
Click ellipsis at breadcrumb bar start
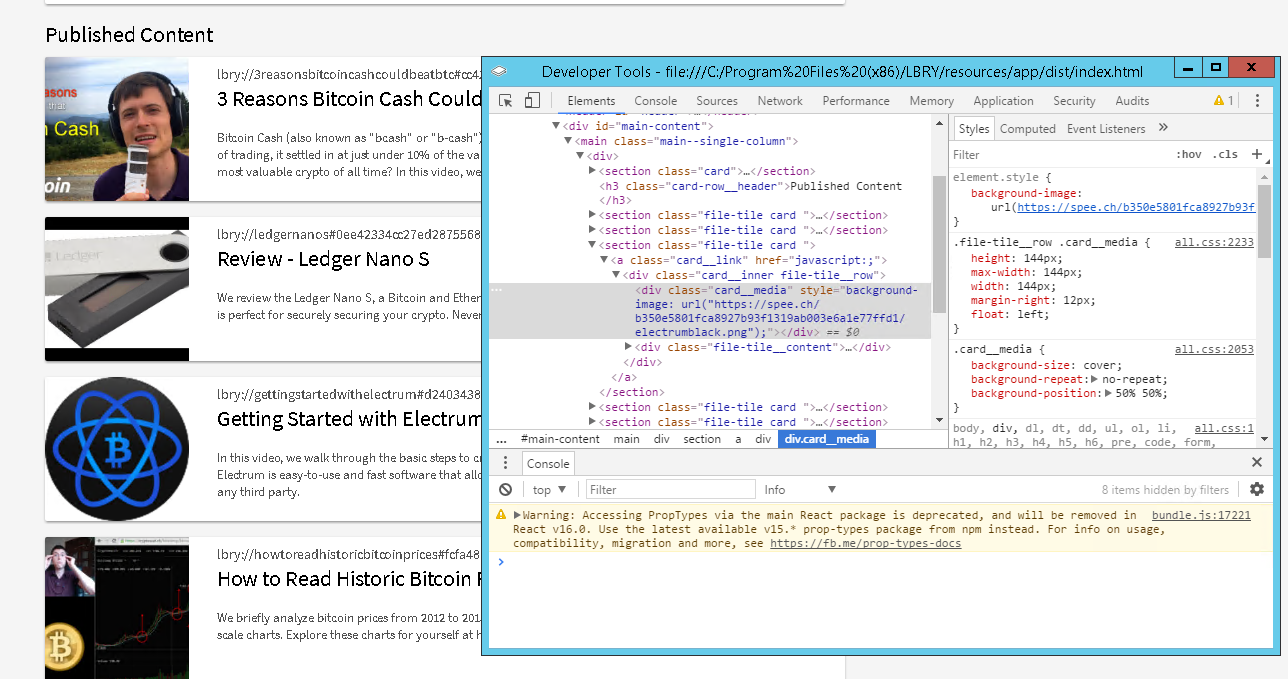(x=501, y=439)
